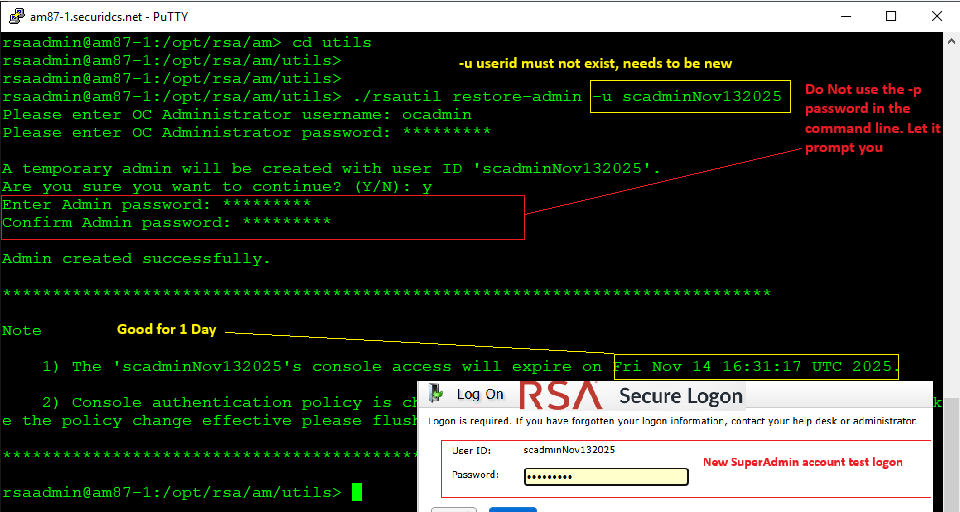The image size is (960, 512).
Task: Click the terminal scrollbar up arrow
Action: click(951, 41)
